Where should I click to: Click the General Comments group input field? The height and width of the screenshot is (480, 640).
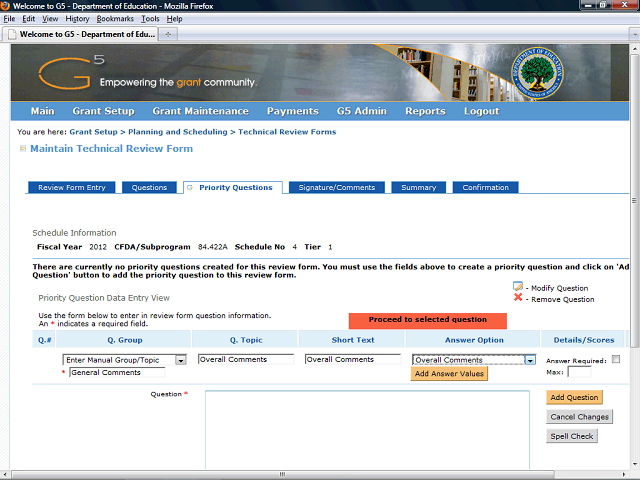click(x=117, y=372)
